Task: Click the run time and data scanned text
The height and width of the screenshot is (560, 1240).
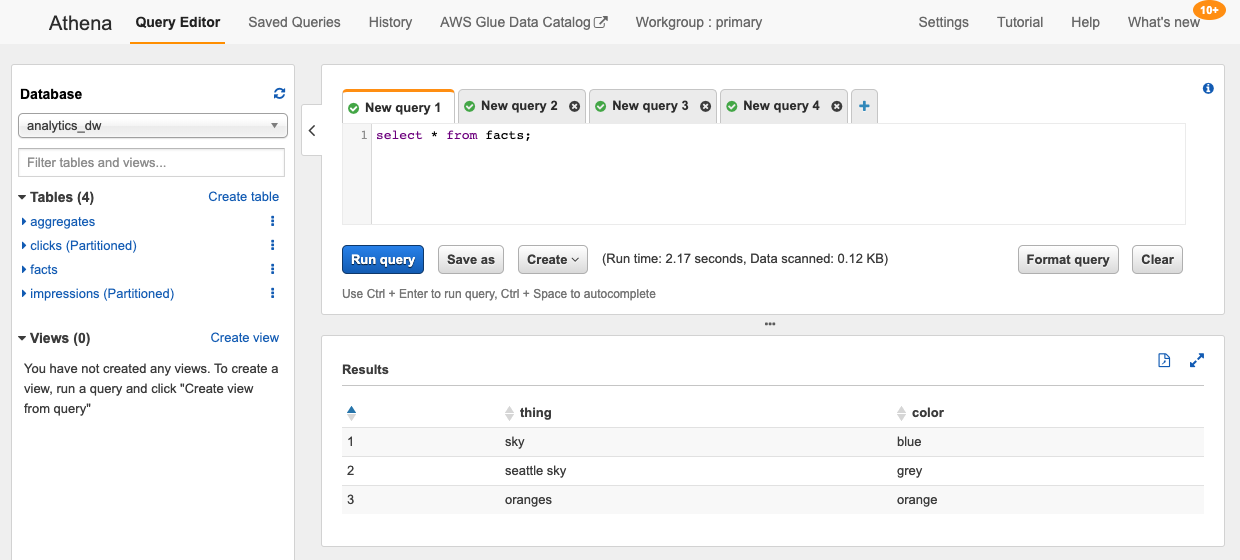Action: tap(745, 259)
